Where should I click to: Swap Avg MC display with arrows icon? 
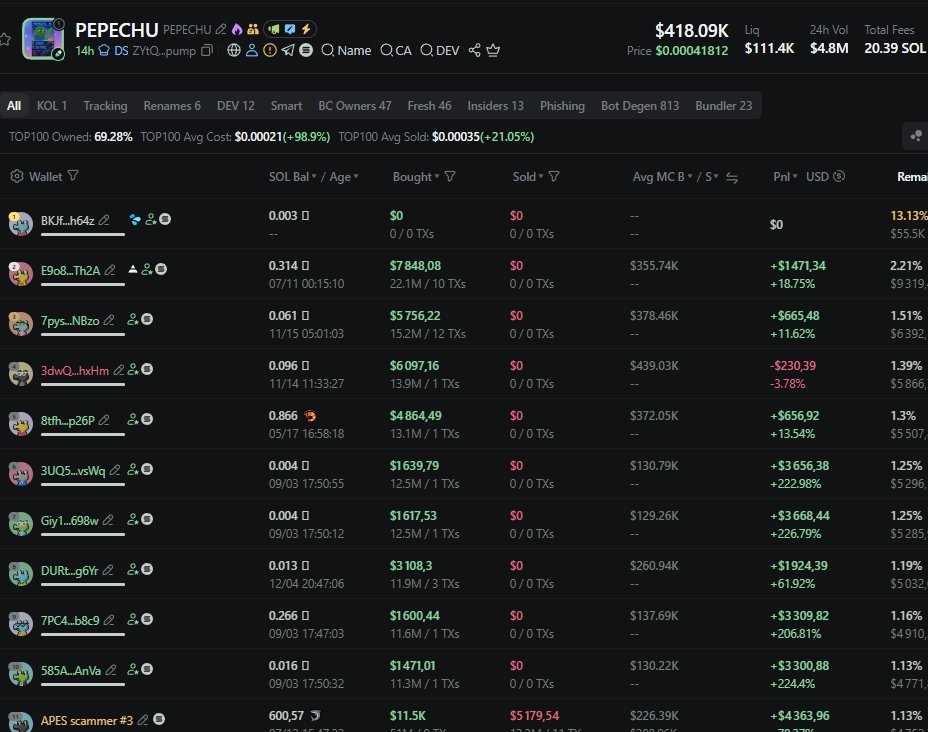click(732, 178)
